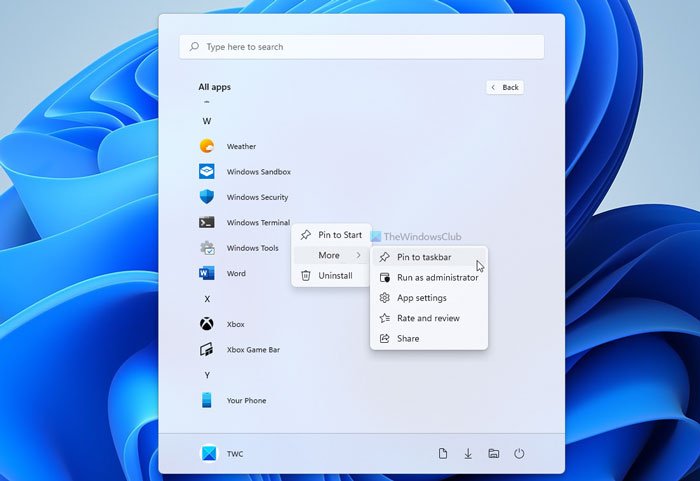Viewport: 700px width, 481px height.
Task: Click in the Type here to search box
Action: pyautogui.click(x=362, y=46)
